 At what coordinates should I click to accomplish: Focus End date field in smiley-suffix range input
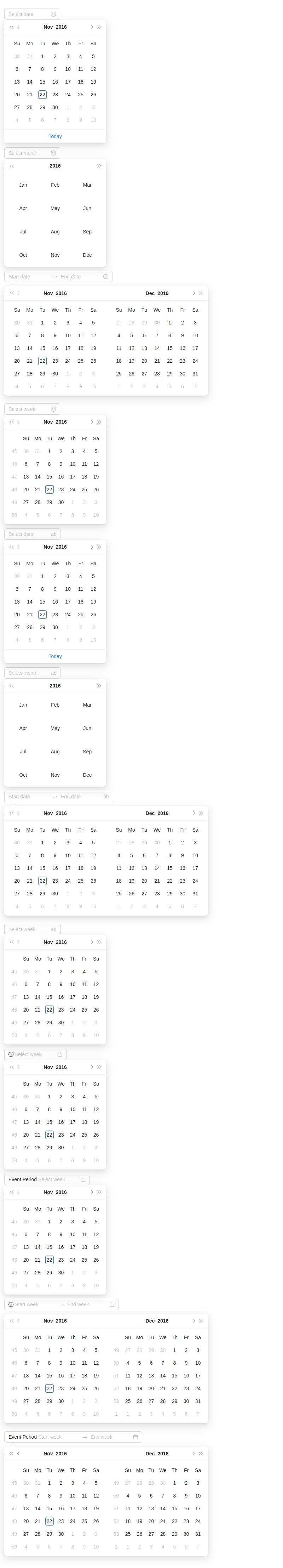tap(80, 276)
